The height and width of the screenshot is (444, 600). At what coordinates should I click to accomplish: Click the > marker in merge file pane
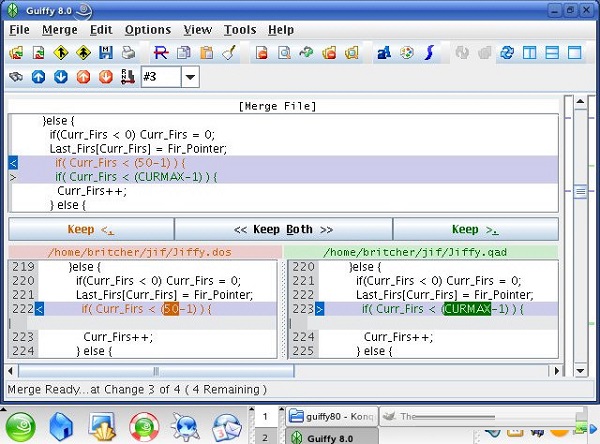click(x=13, y=177)
